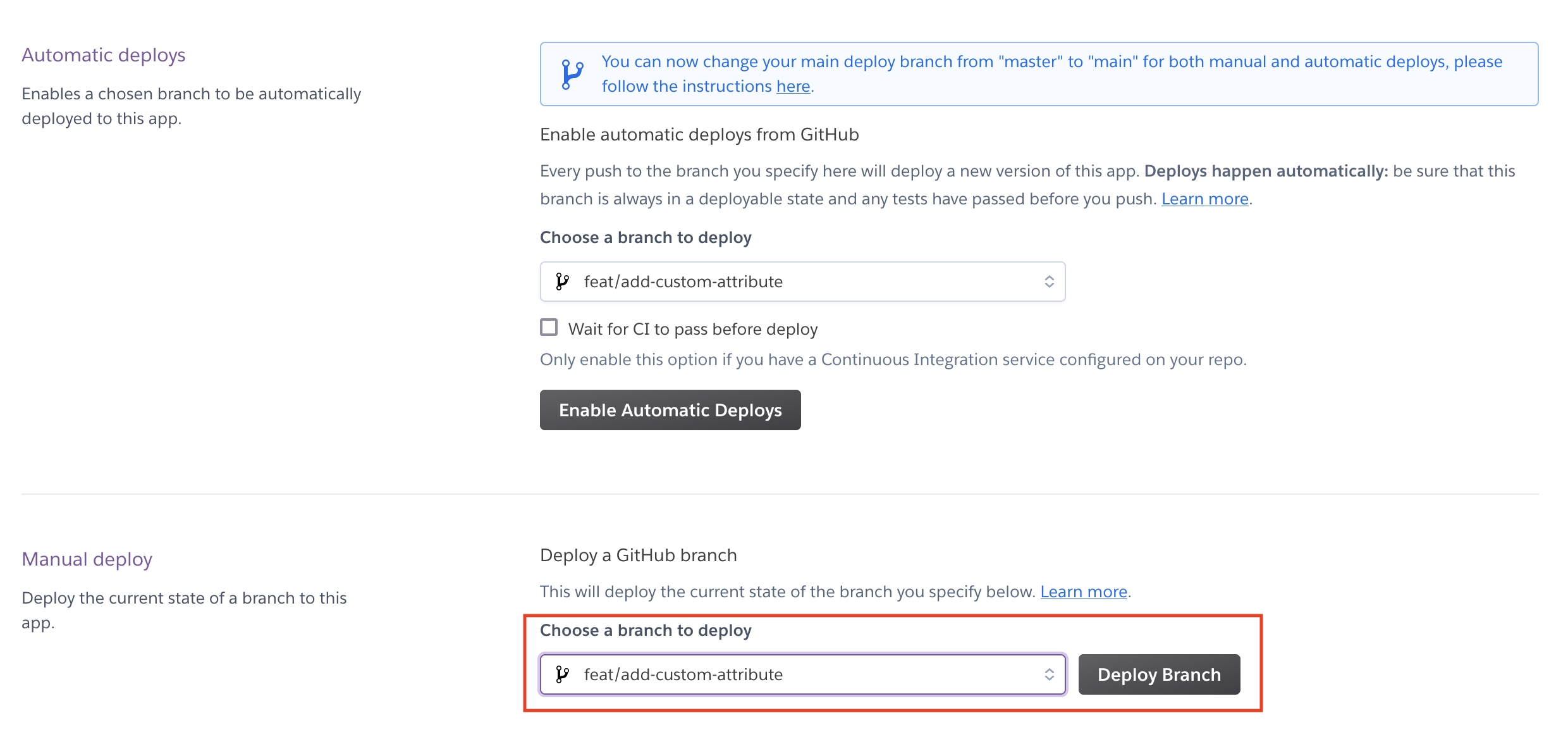
Task: Click the Deploy Branch button
Action: [x=1159, y=674]
